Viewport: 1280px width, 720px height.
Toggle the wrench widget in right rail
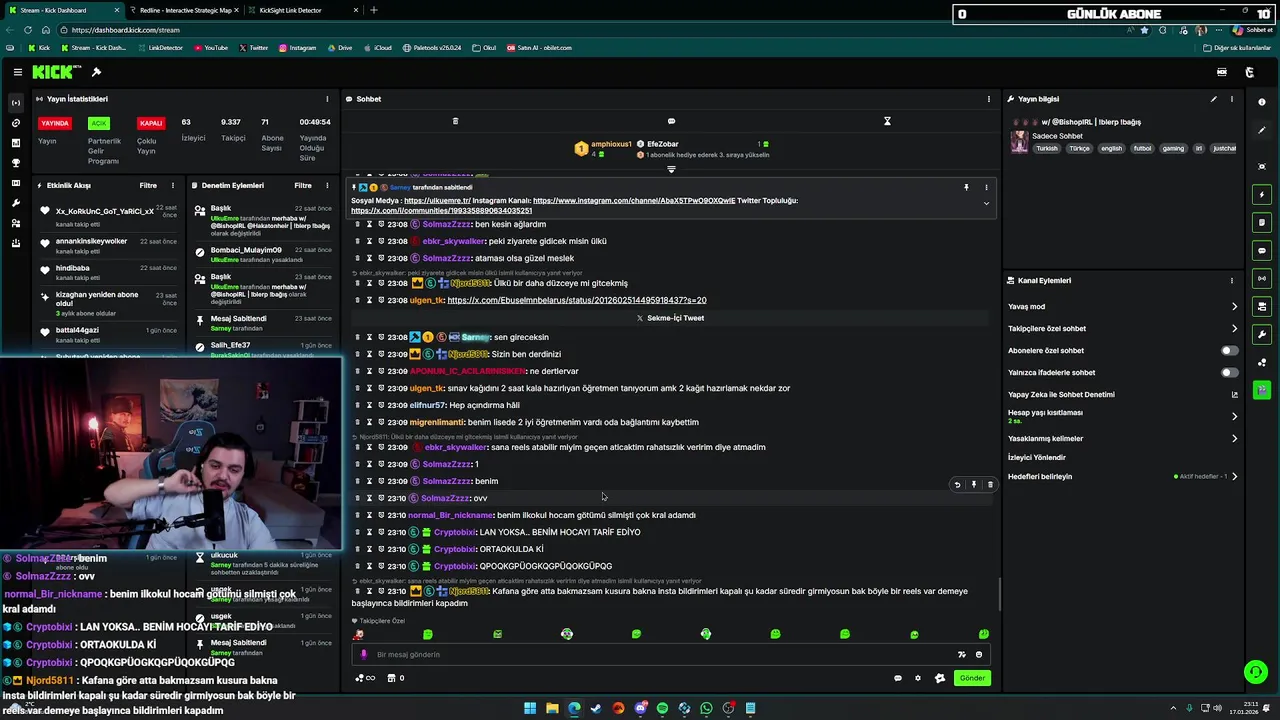(1262, 334)
